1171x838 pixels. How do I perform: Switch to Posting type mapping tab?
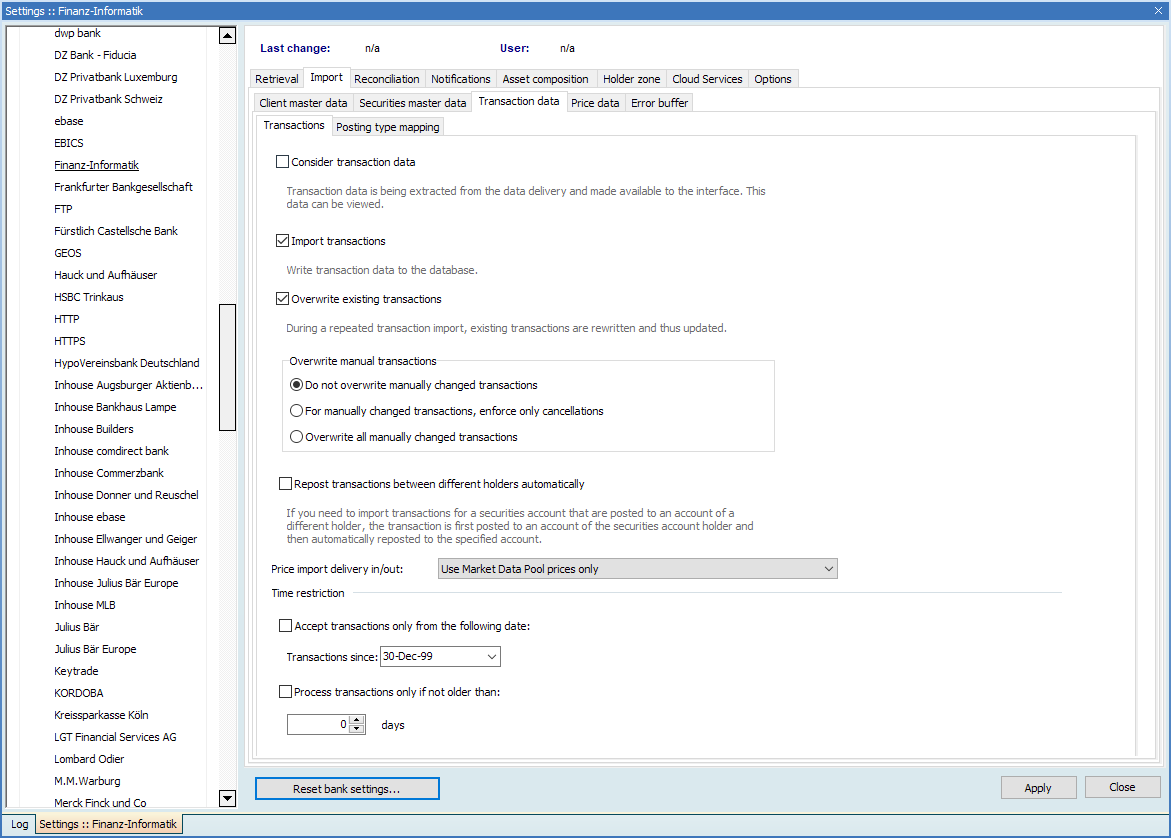click(x=387, y=127)
